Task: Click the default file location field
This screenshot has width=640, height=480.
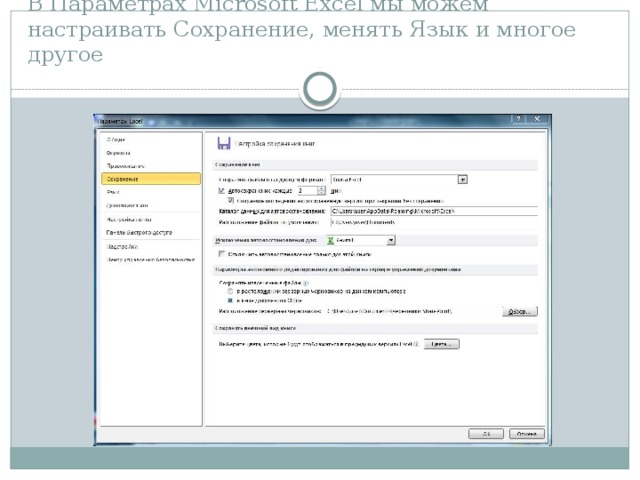Action: 434,222
